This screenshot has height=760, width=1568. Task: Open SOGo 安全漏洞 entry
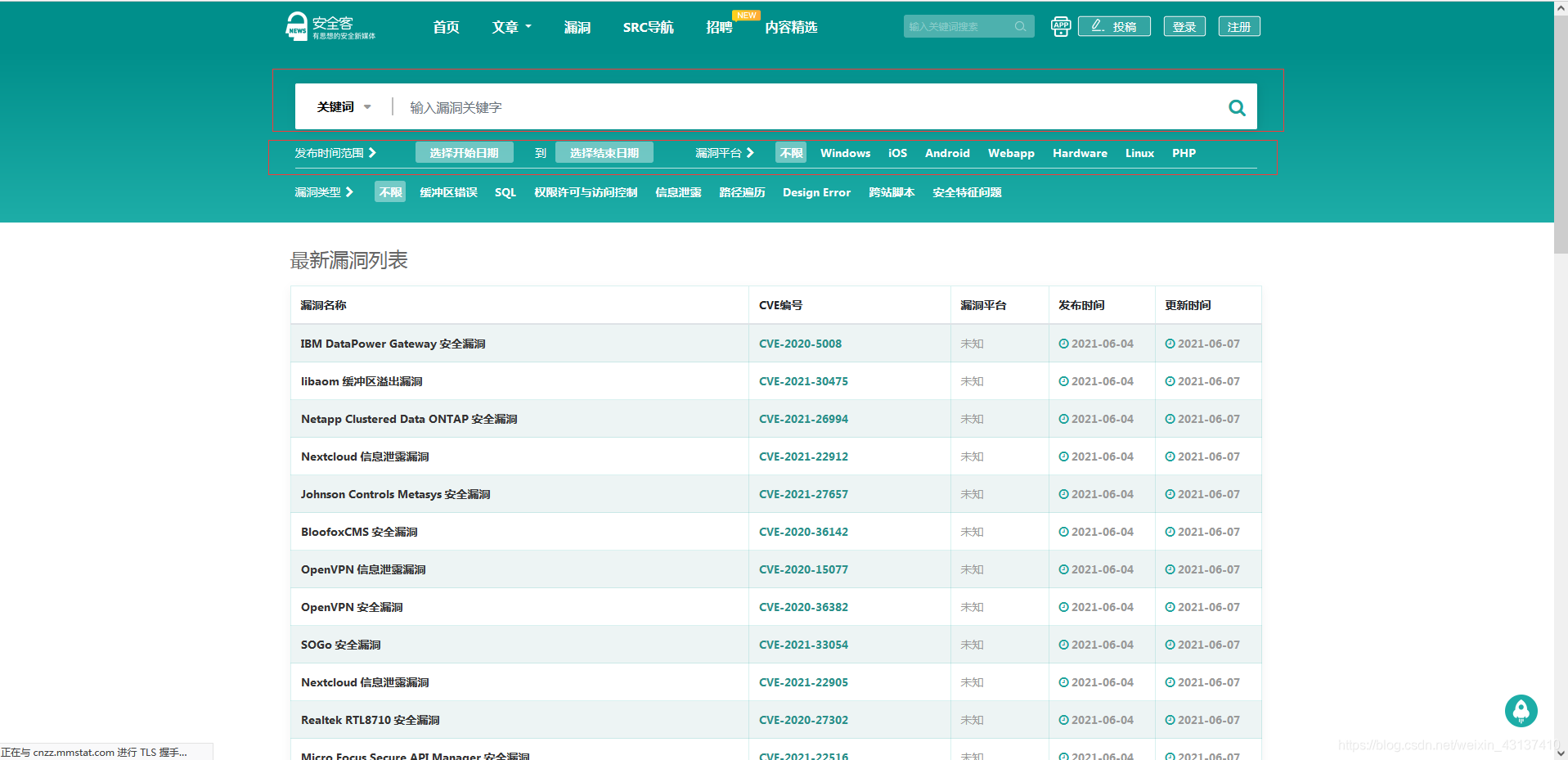click(340, 645)
